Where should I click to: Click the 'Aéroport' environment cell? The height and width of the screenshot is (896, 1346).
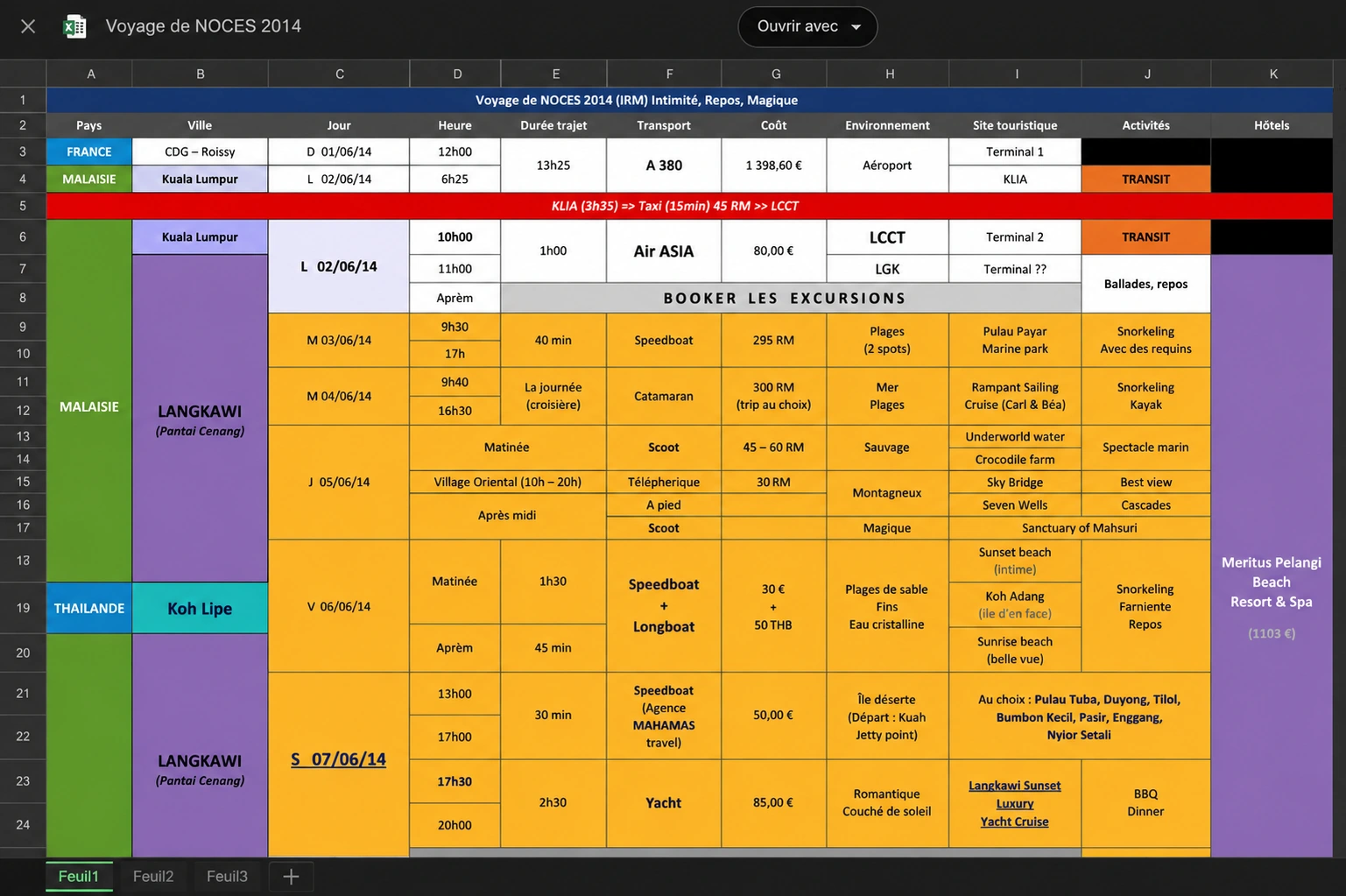[x=887, y=166]
